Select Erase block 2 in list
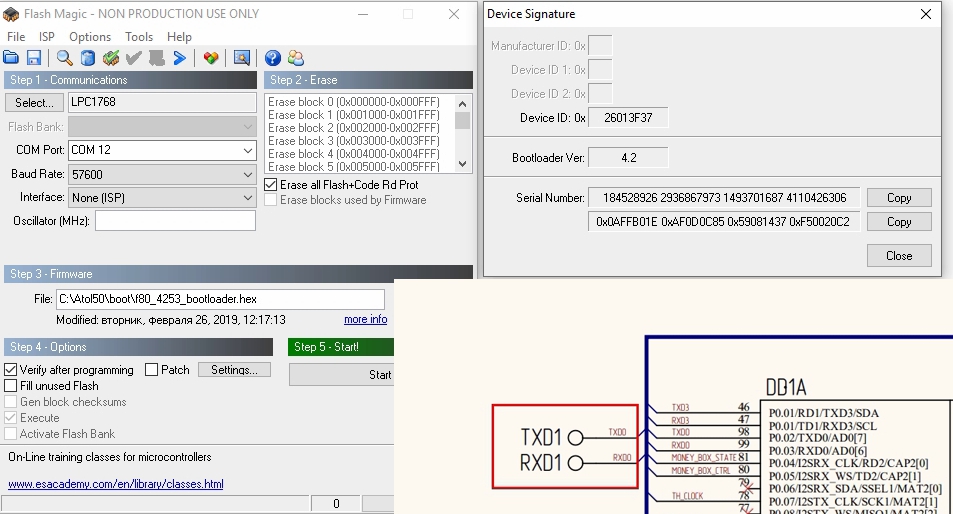This screenshot has width=953, height=514. click(354, 128)
